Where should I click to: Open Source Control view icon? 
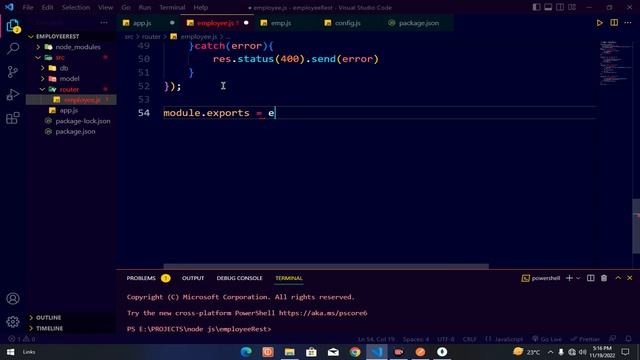(13, 72)
